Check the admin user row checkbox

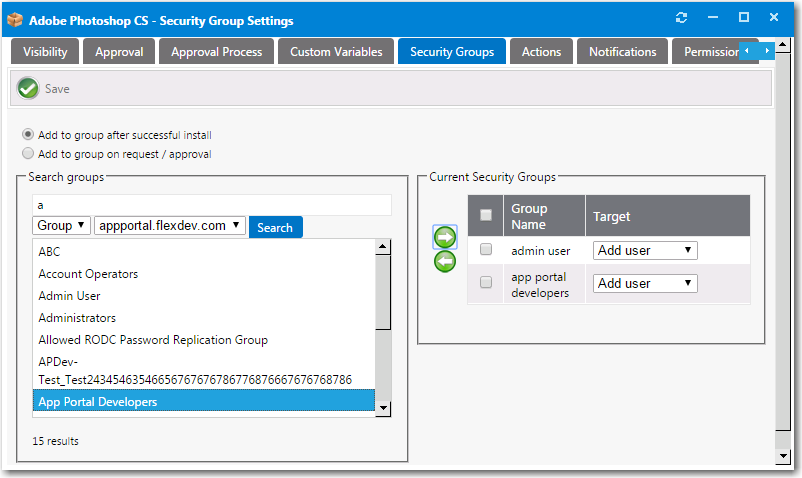[486, 250]
